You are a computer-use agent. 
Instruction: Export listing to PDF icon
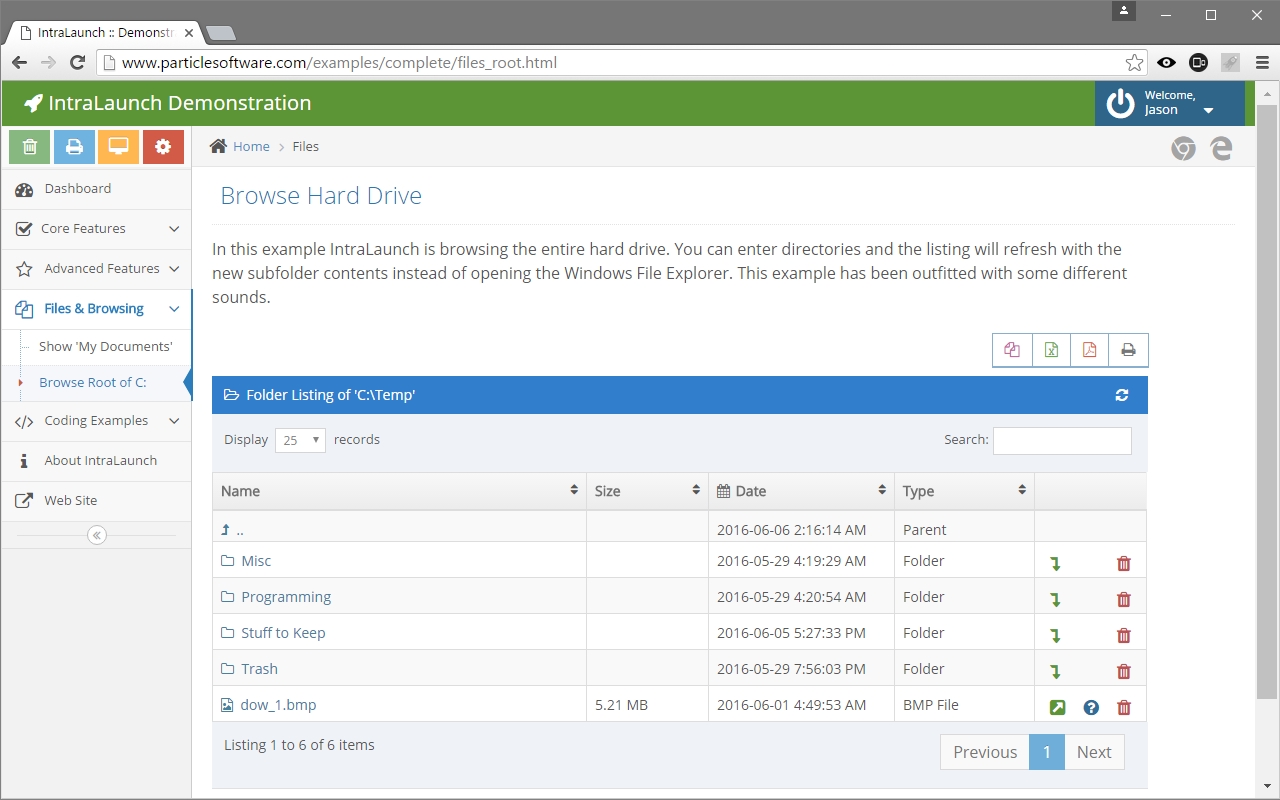1090,350
